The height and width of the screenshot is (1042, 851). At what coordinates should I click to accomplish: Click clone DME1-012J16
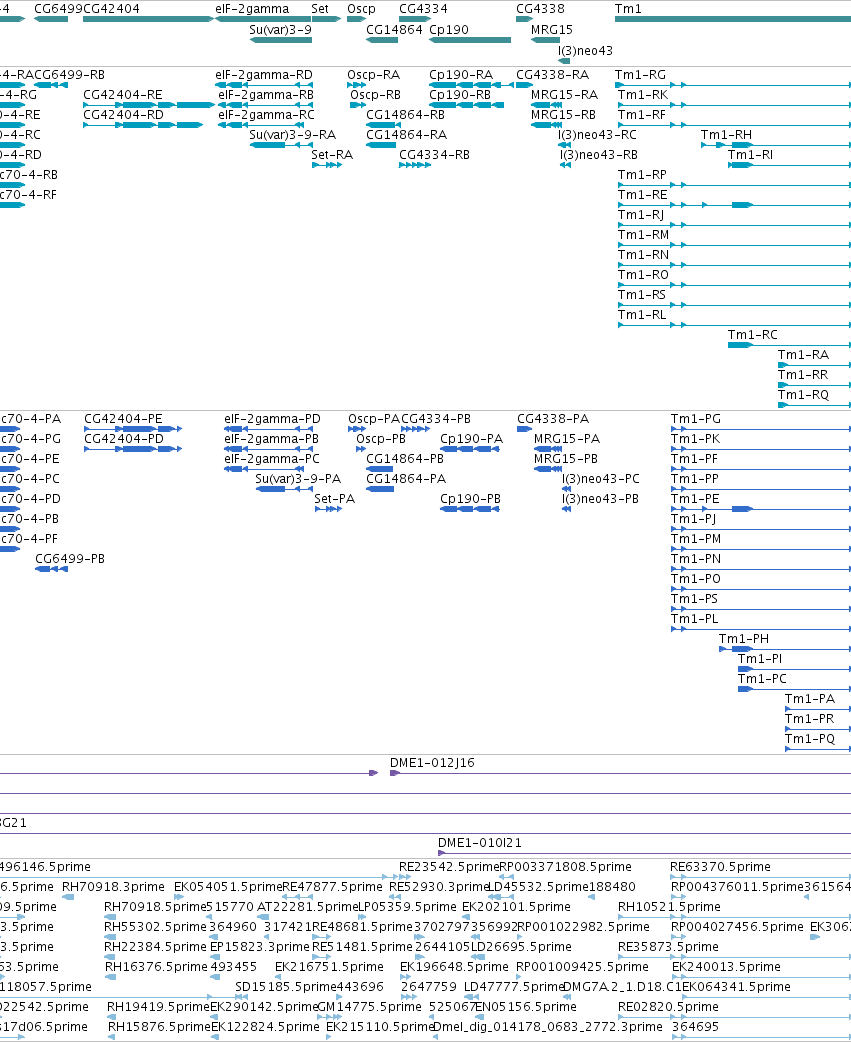coord(432,762)
